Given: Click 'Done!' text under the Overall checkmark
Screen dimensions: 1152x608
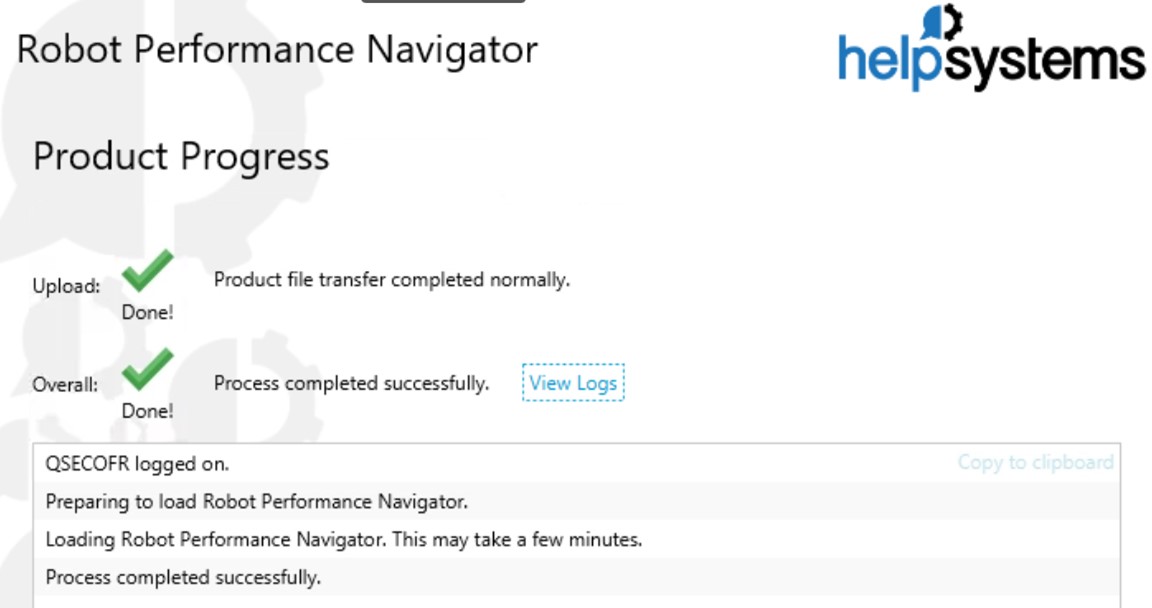Looking at the screenshot, I should pos(147,410).
